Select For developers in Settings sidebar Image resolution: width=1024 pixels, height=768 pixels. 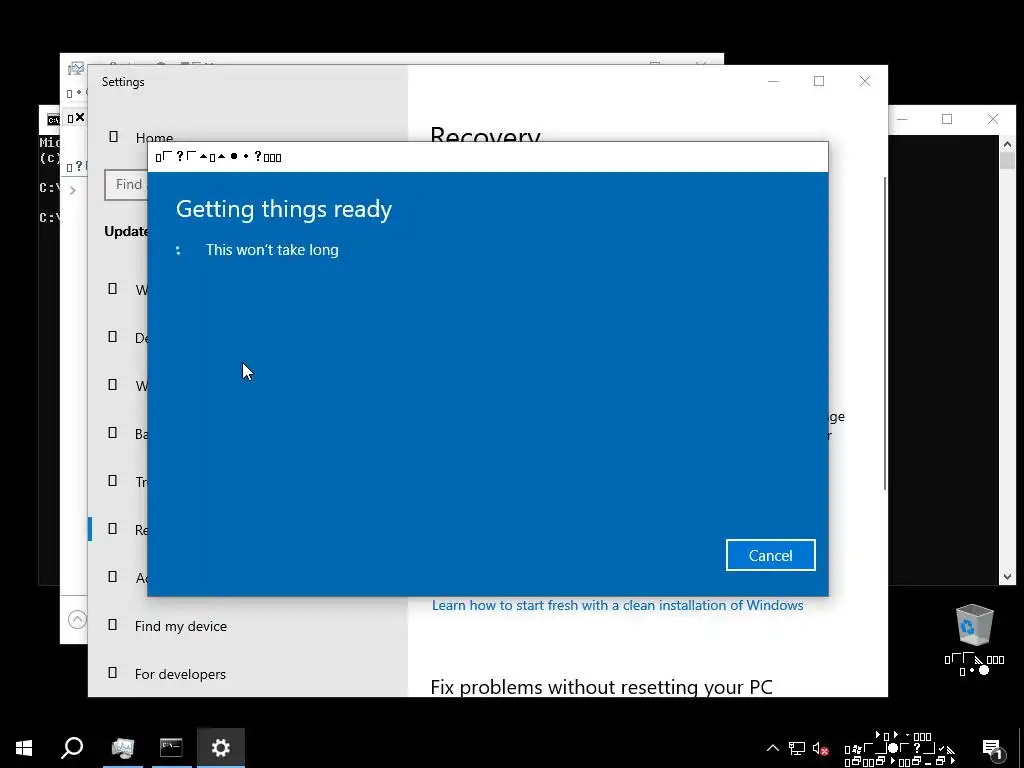click(x=180, y=674)
